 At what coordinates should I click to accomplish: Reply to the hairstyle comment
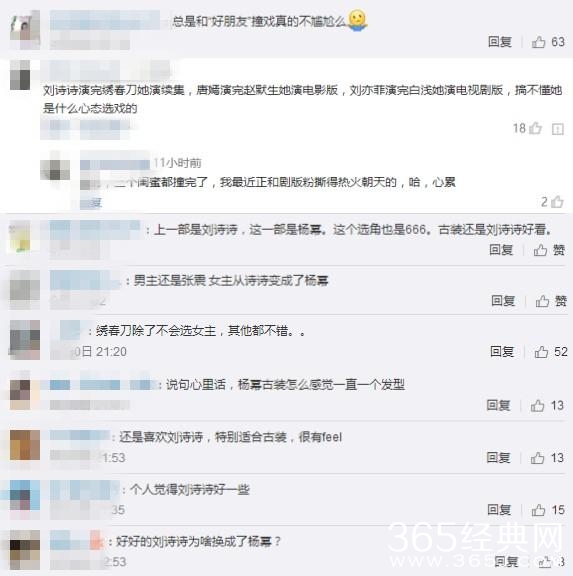pyautogui.click(x=498, y=406)
